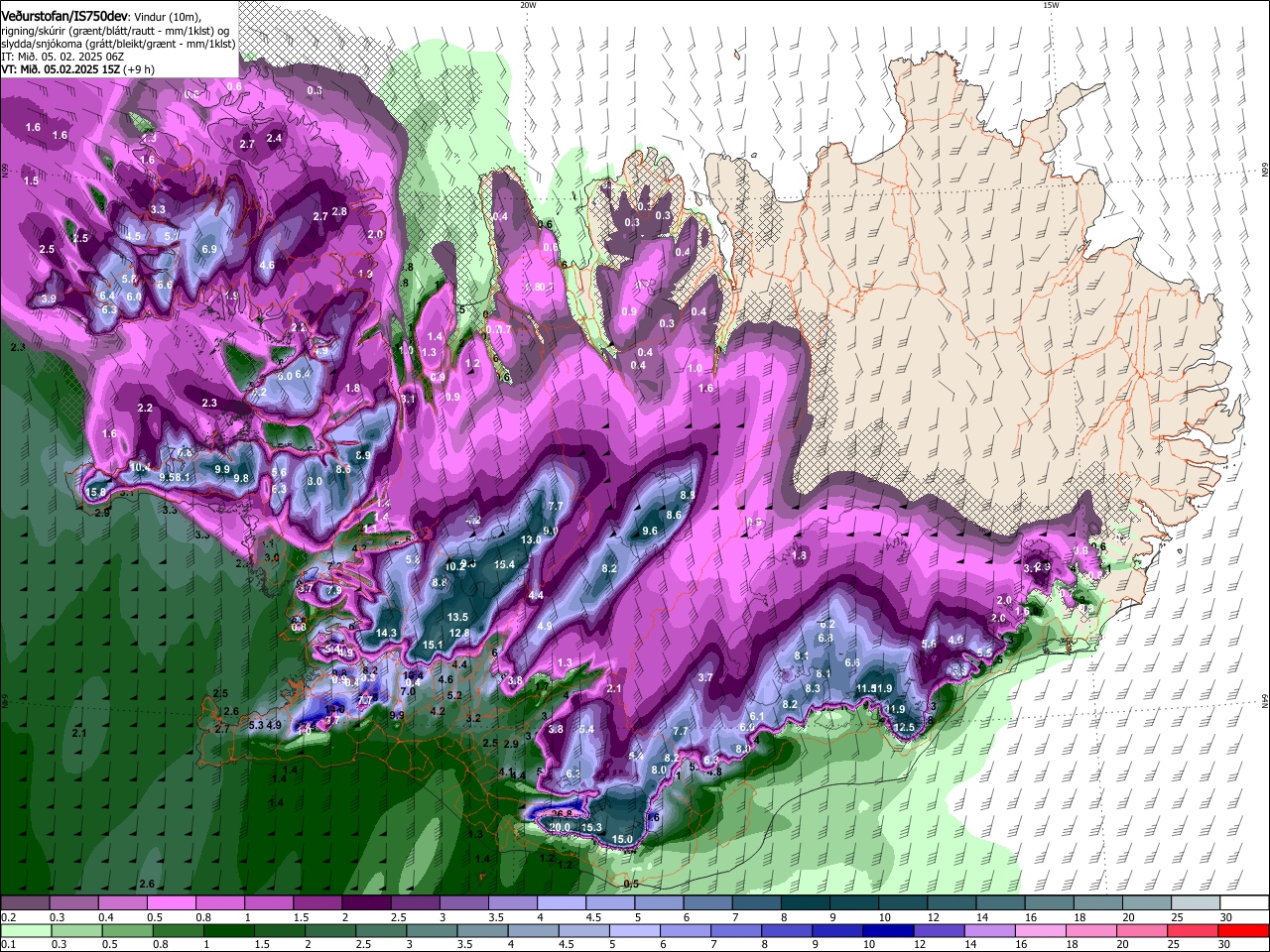
Task: Click the bright red swatch in lower legend
Action: [1244, 931]
